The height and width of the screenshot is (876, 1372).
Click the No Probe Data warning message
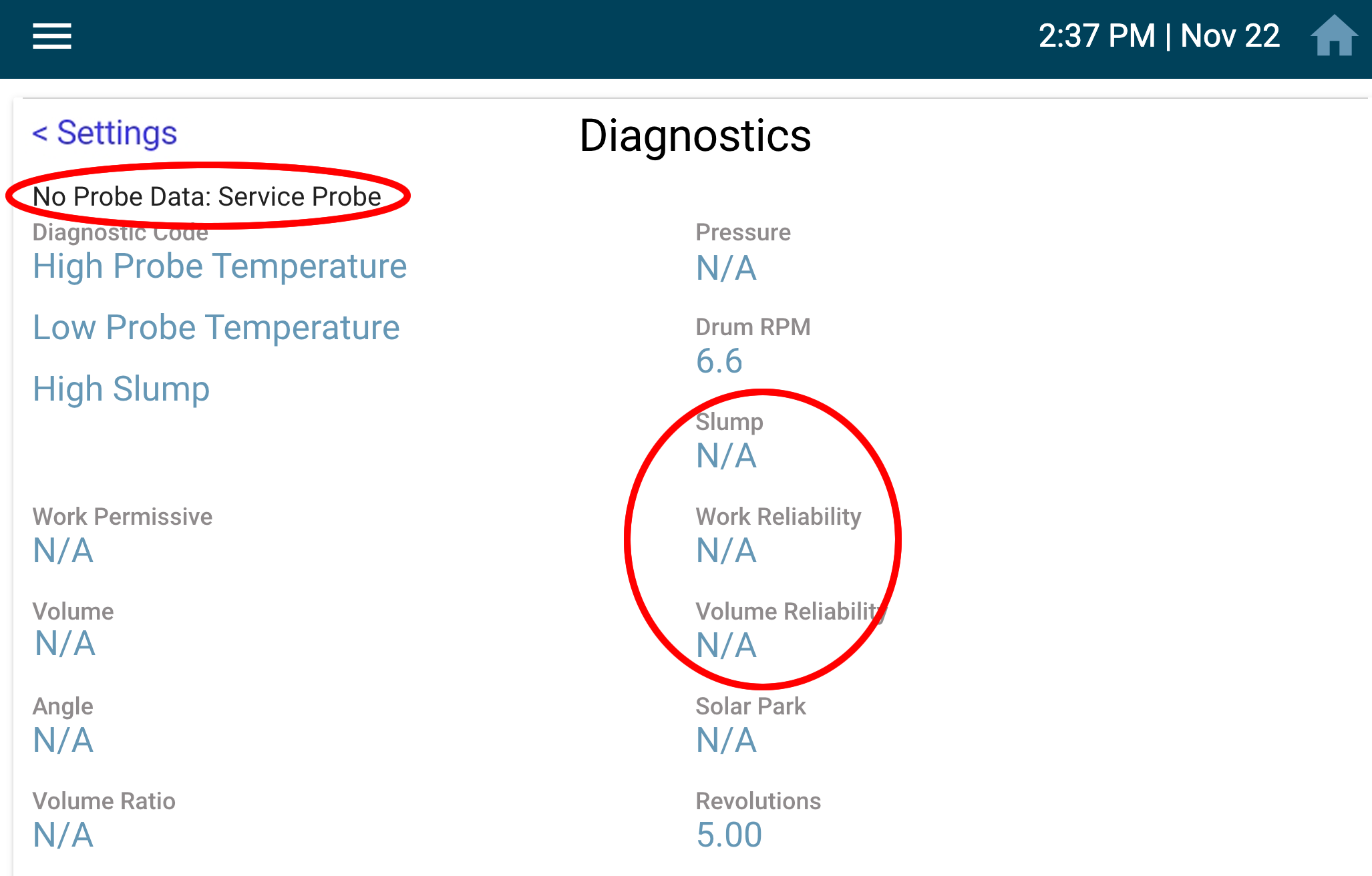207,196
